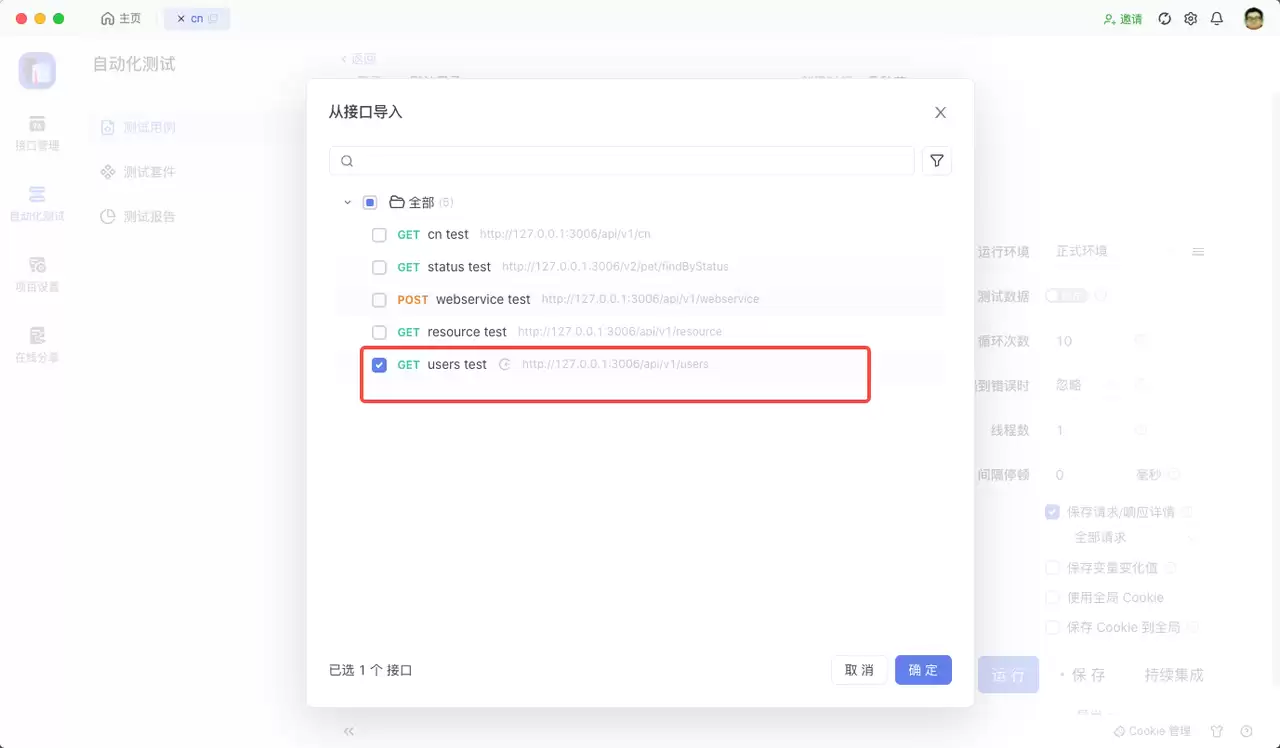Uncheck the users test interface checkbox

[379, 365]
